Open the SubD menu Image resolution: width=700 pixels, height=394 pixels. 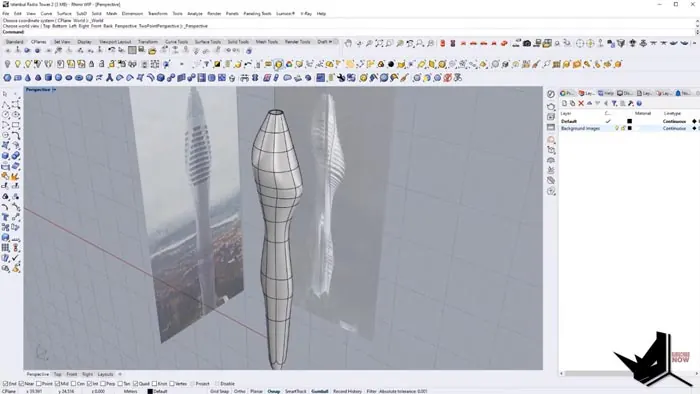pyautogui.click(x=81, y=14)
